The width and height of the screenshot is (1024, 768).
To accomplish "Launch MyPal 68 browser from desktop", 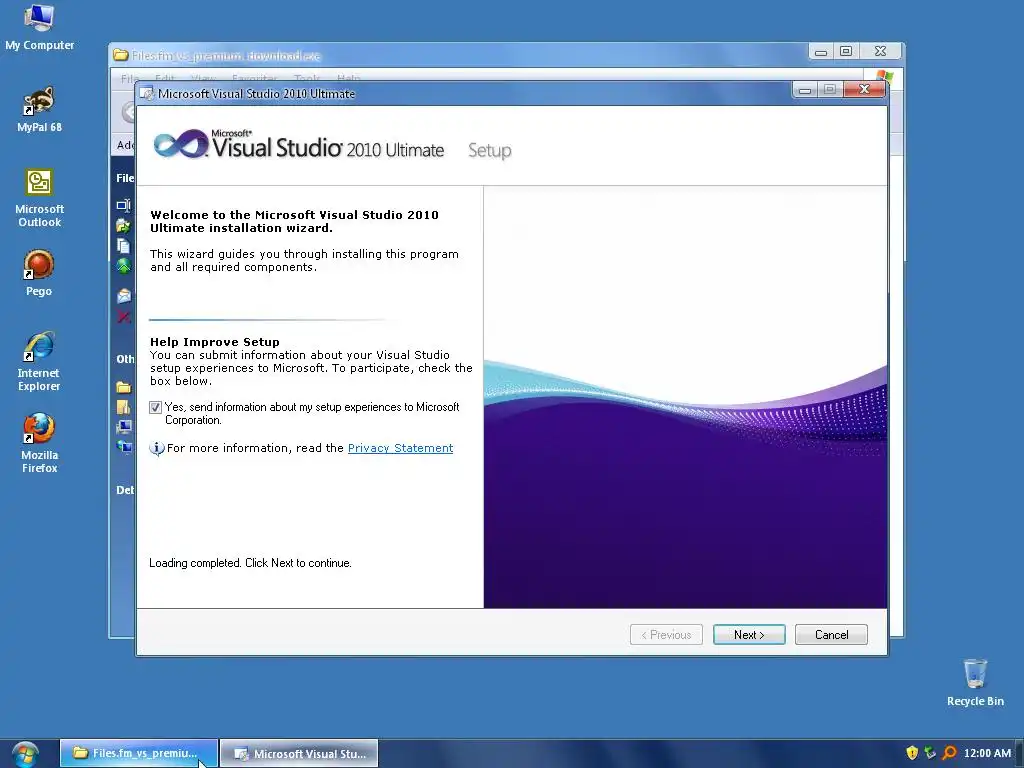I will click(39, 110).
